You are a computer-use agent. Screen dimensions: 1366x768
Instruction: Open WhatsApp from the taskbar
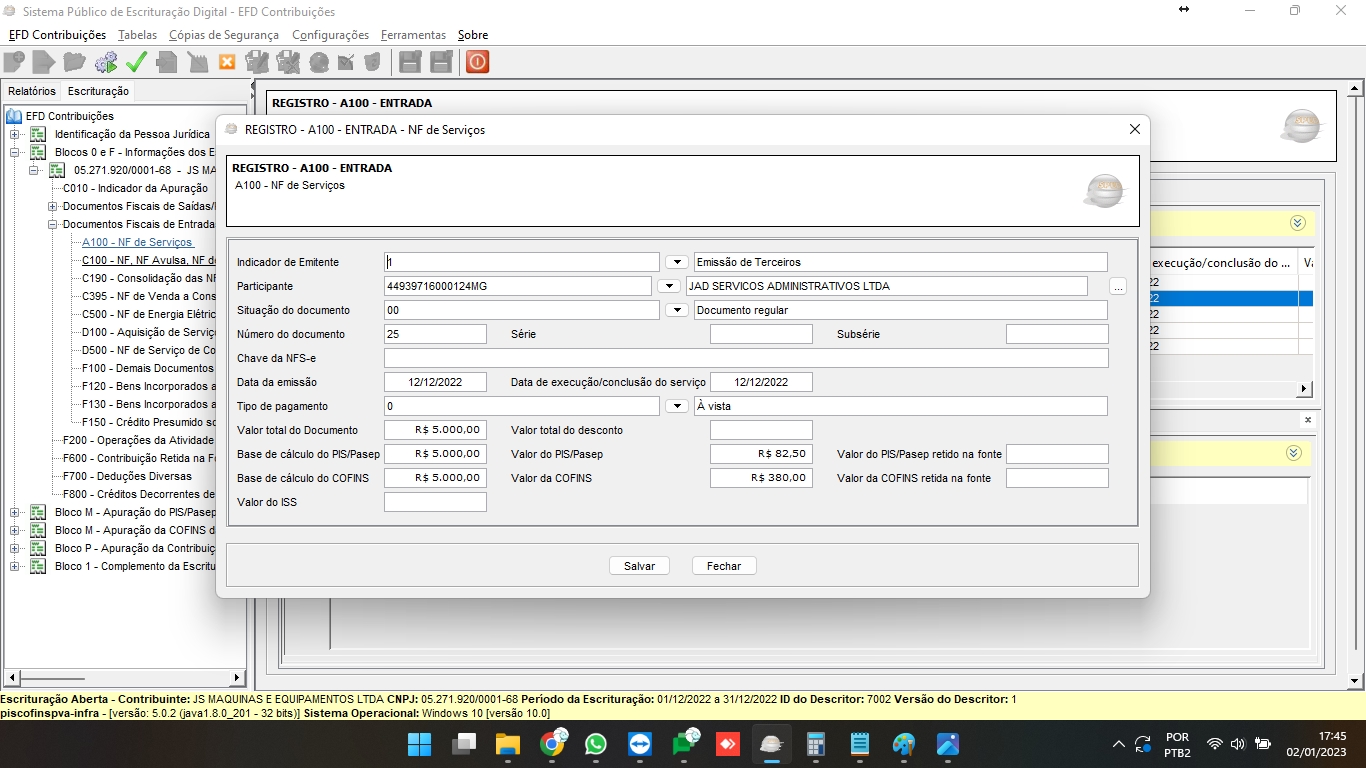click(x=596, y=745)
